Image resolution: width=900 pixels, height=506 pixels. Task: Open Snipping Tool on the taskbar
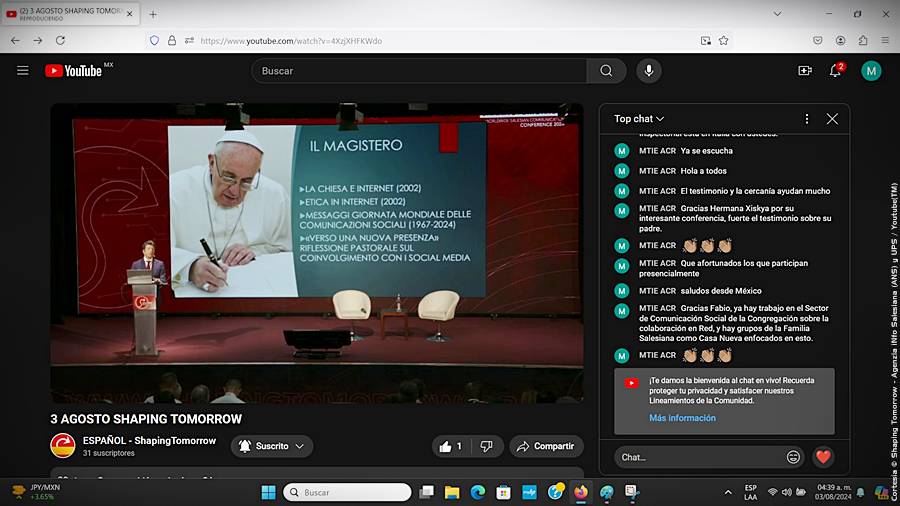point(632,492)
